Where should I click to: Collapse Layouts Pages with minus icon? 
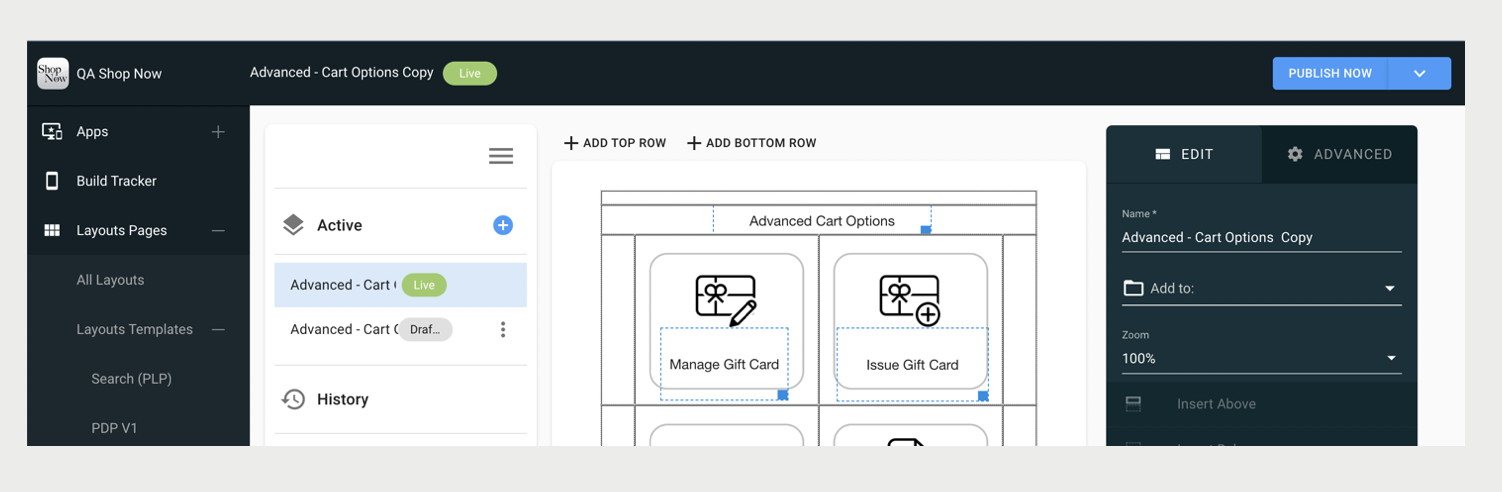218,230
